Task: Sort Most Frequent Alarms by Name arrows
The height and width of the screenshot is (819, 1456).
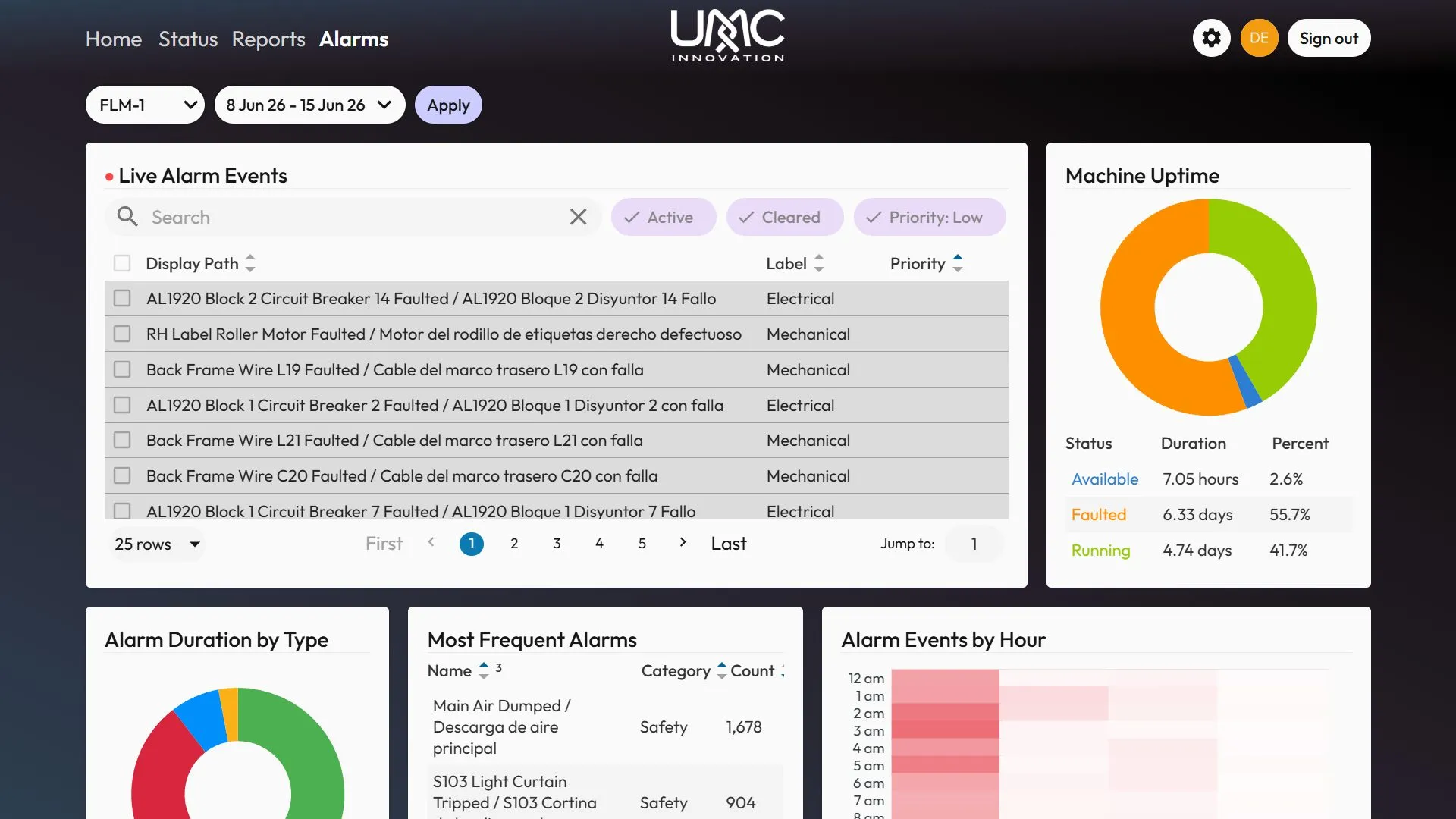Action: click(484, 670)
